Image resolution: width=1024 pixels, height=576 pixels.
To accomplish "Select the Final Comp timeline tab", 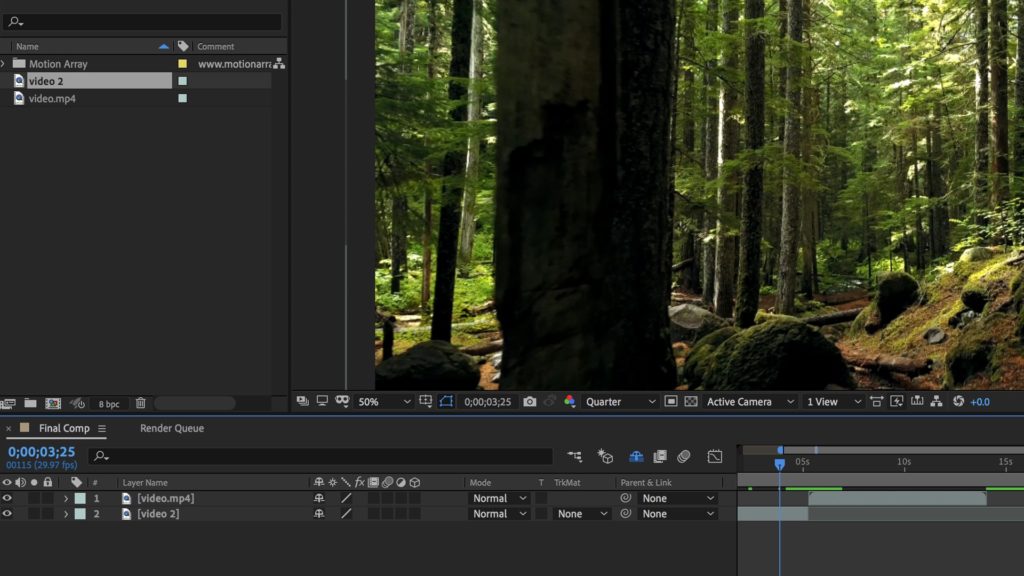I will pyautogui.click(x=64, y=428).
